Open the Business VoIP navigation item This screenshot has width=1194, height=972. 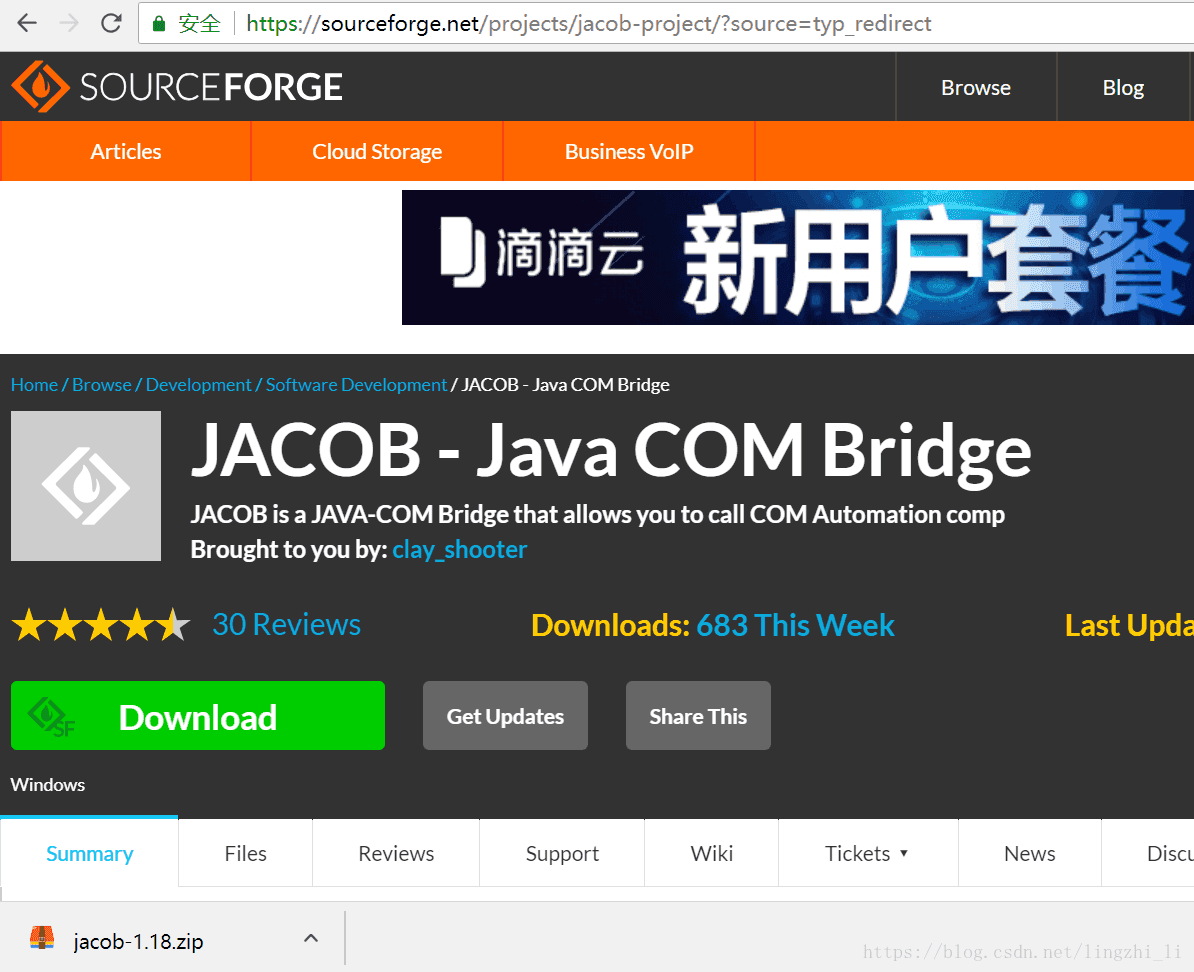point(629,152)
